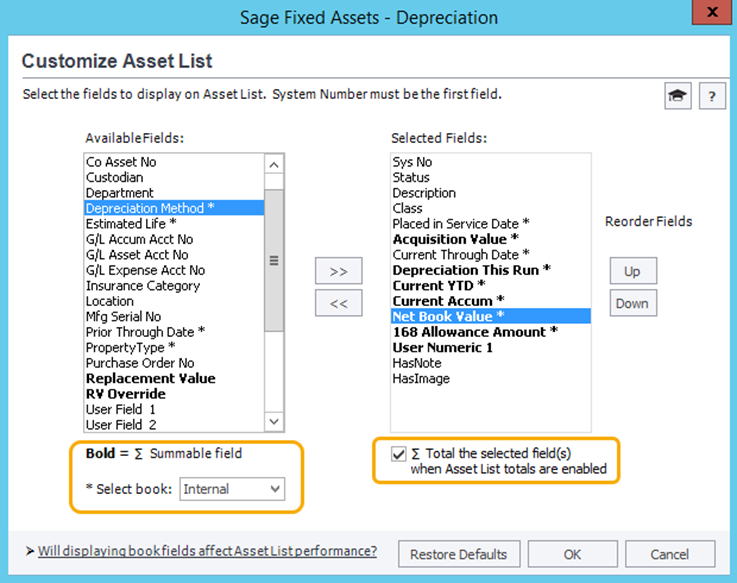Open the Asset List performance help link
This screenshot has width=737, height=583.
pos(207,551)
